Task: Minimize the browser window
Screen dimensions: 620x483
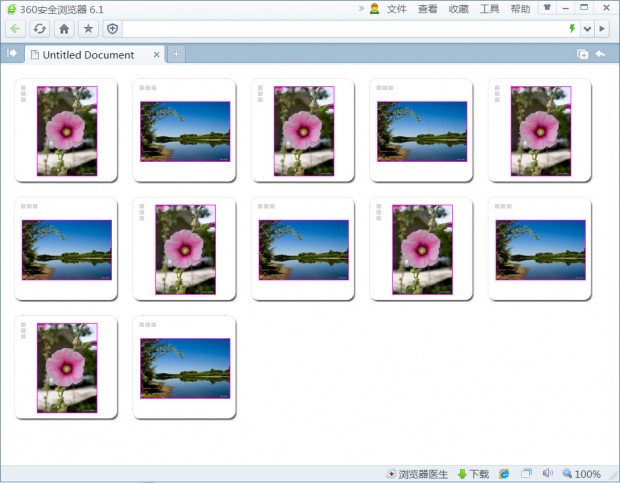Action: pos(566,8)
